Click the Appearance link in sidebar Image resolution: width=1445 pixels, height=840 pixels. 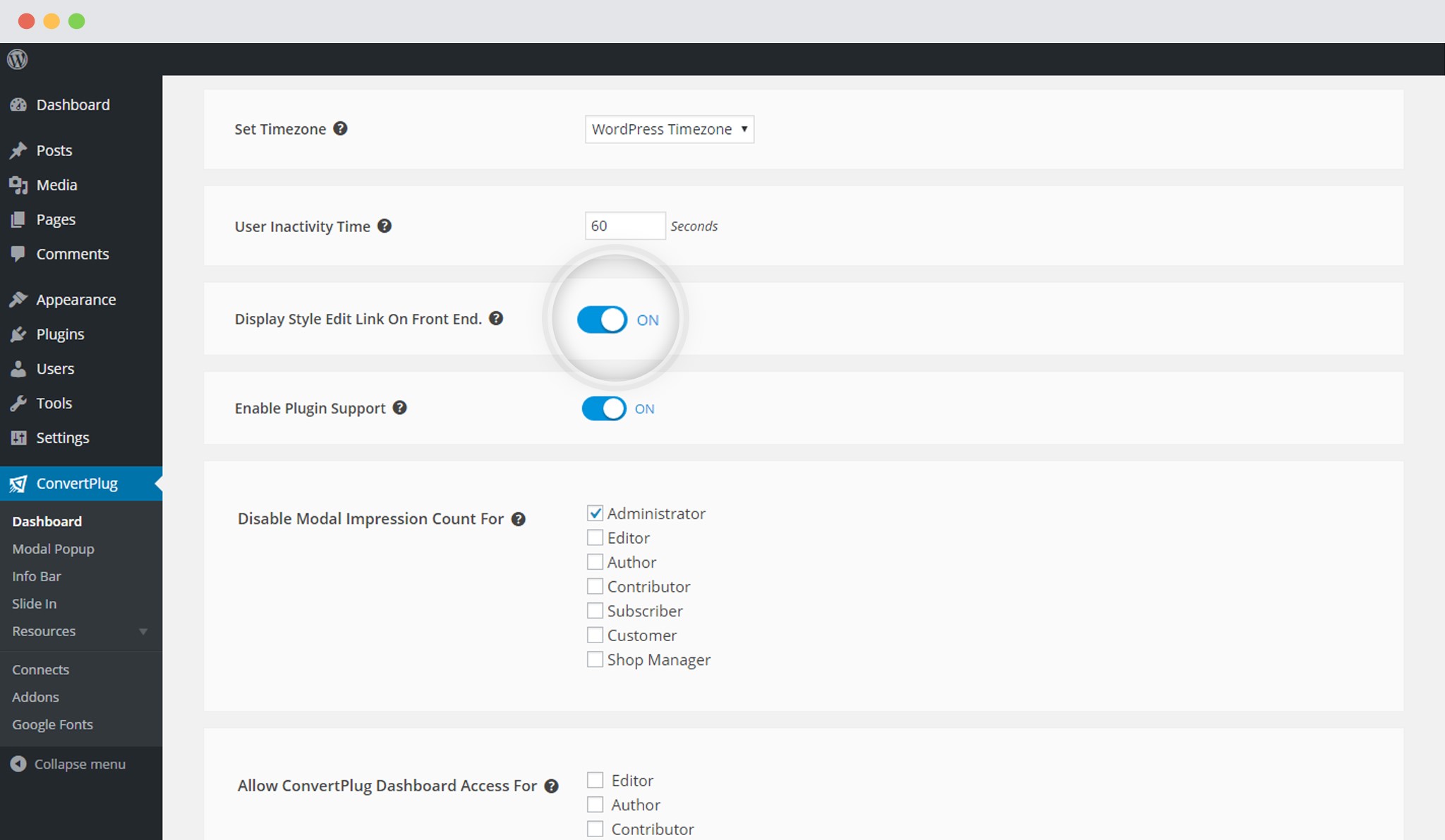click(x=75, y=299)
